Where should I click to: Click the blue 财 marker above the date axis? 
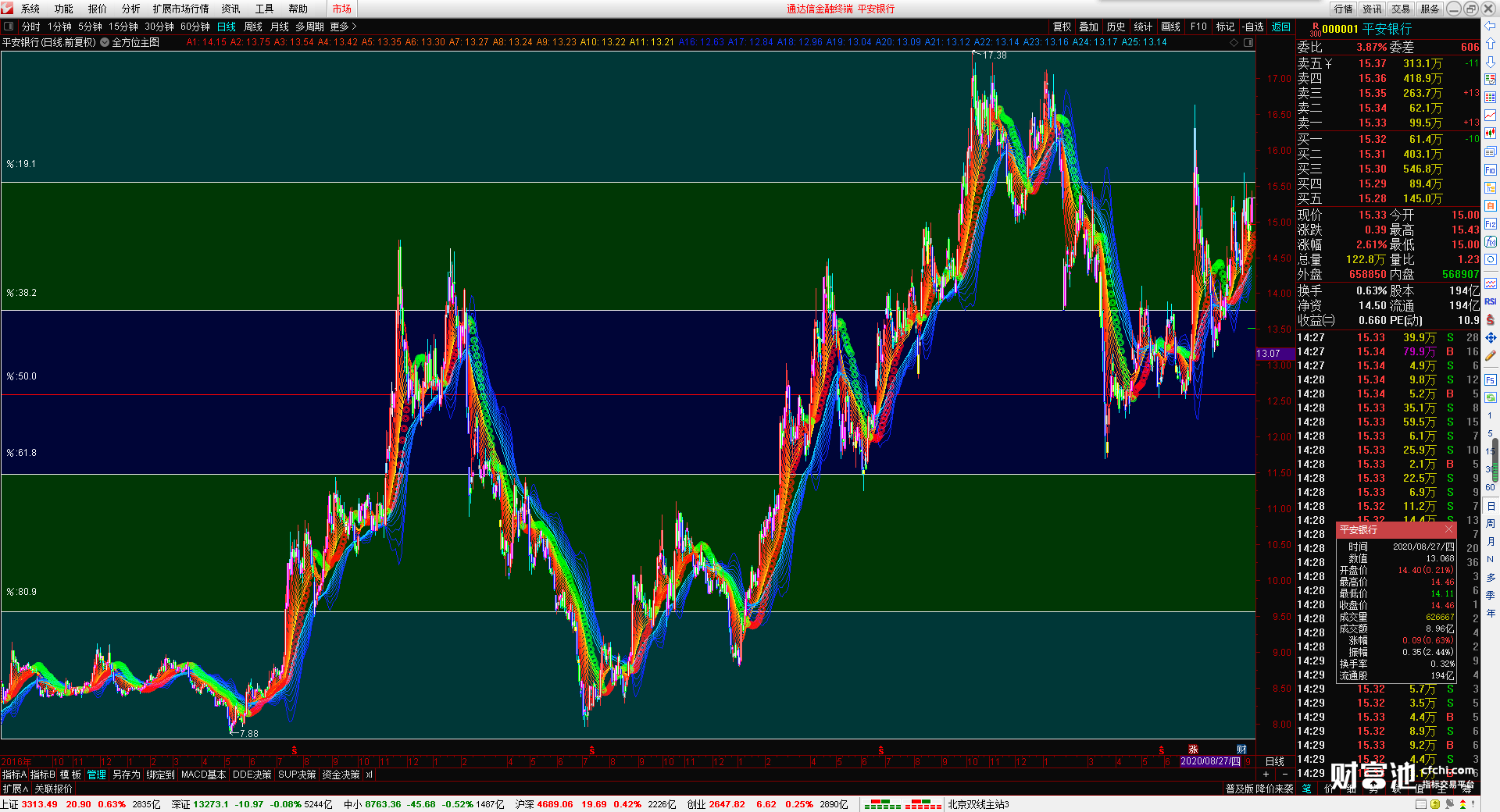pyautogui.click(x=1241, y=750)
